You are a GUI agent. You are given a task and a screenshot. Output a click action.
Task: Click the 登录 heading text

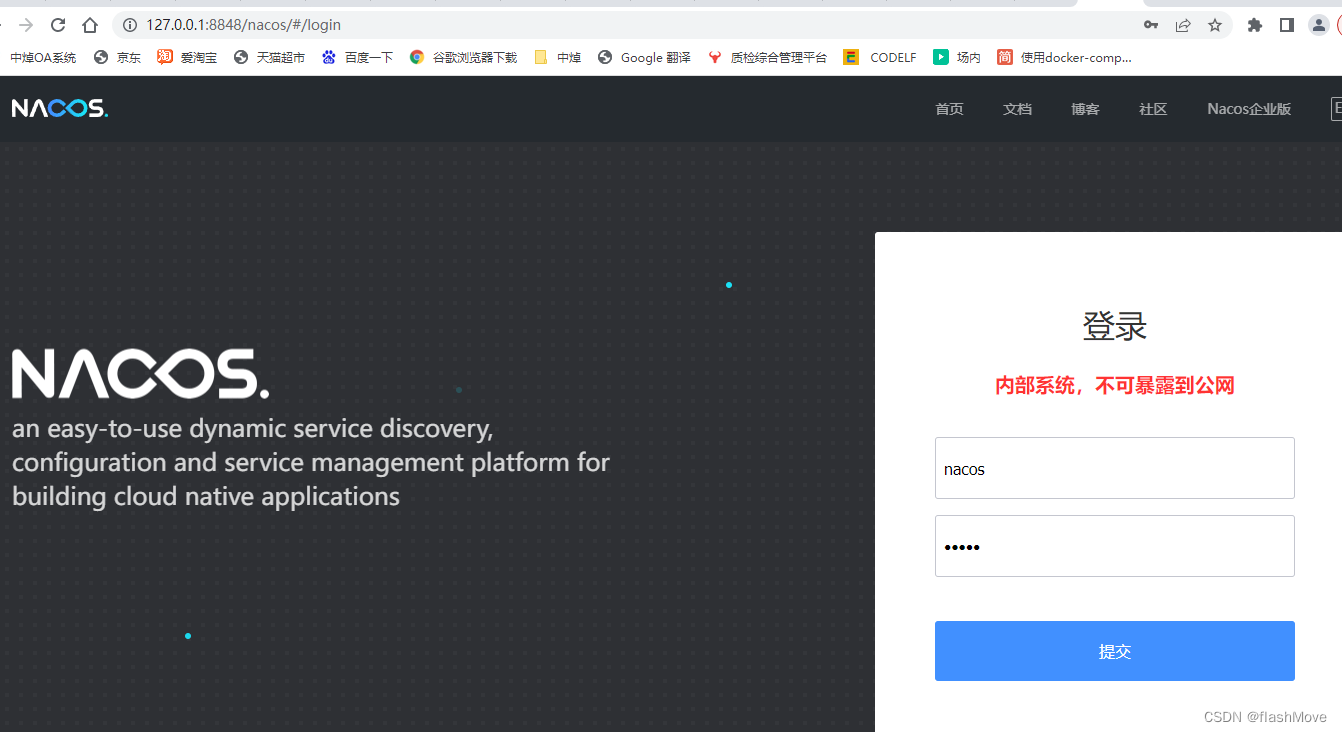1115,326
